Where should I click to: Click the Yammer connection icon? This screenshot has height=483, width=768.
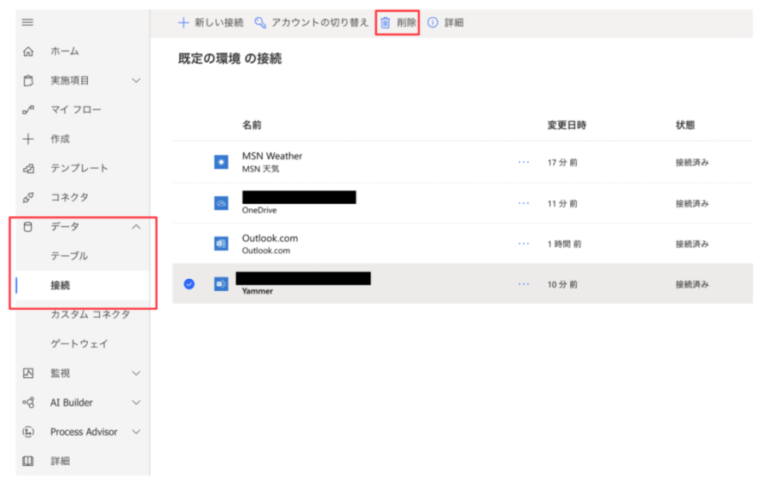pyautogui.click(x=221, y=284)
